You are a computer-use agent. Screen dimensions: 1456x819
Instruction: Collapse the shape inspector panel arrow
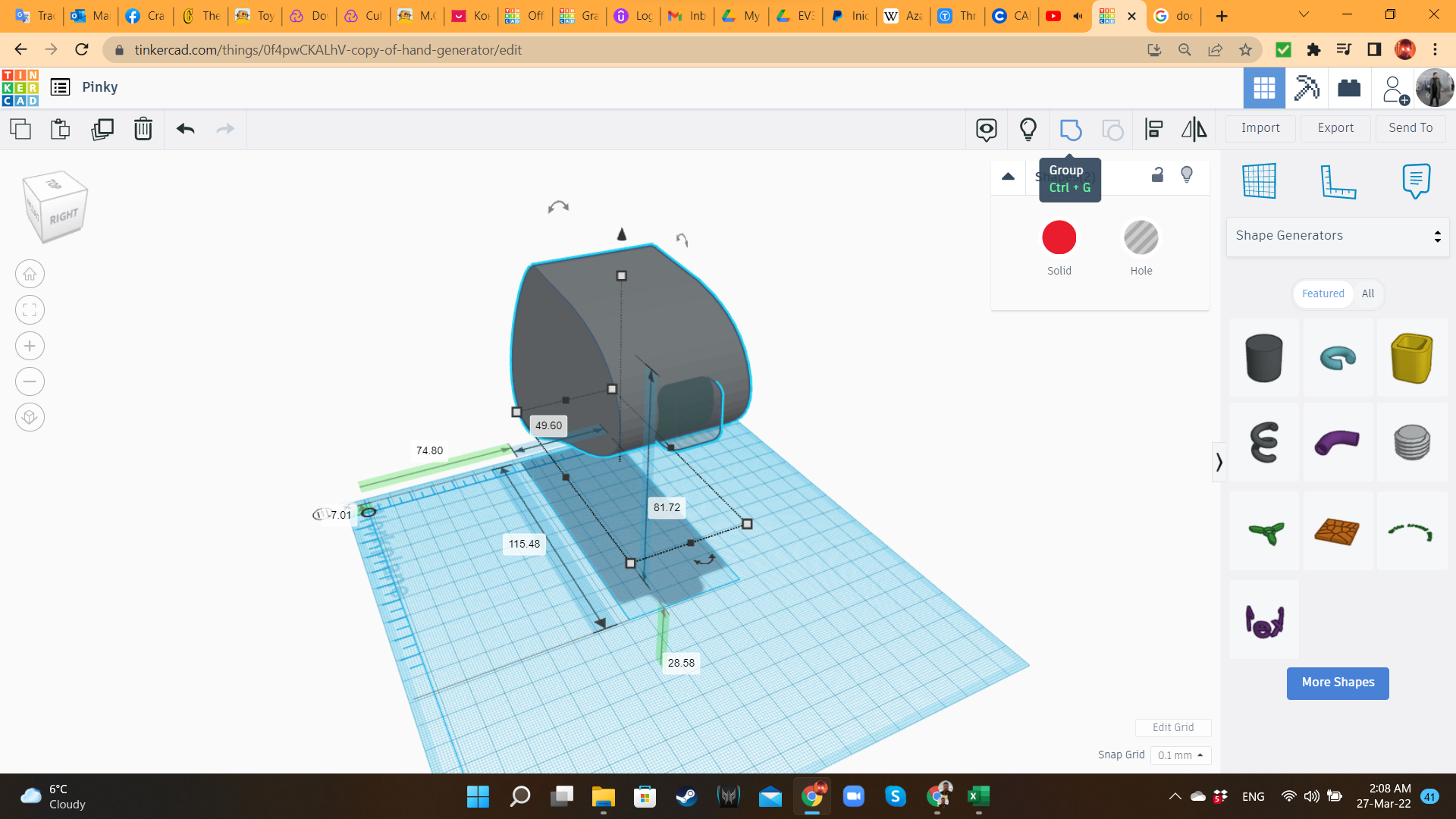pos(1008,177)
